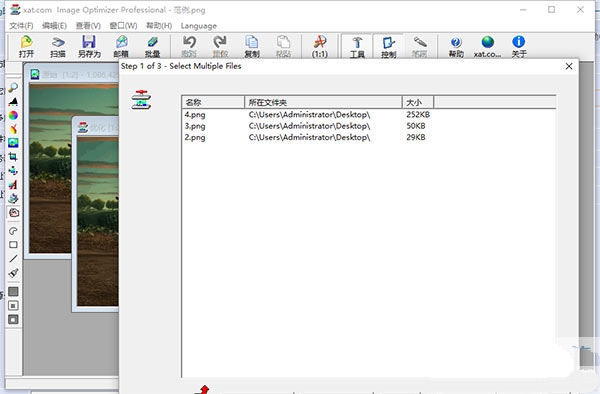The image size is (600, 394).
Task: Click the 帮助 question mark icon
Action: pyautogui.click(x=456, y=46)
